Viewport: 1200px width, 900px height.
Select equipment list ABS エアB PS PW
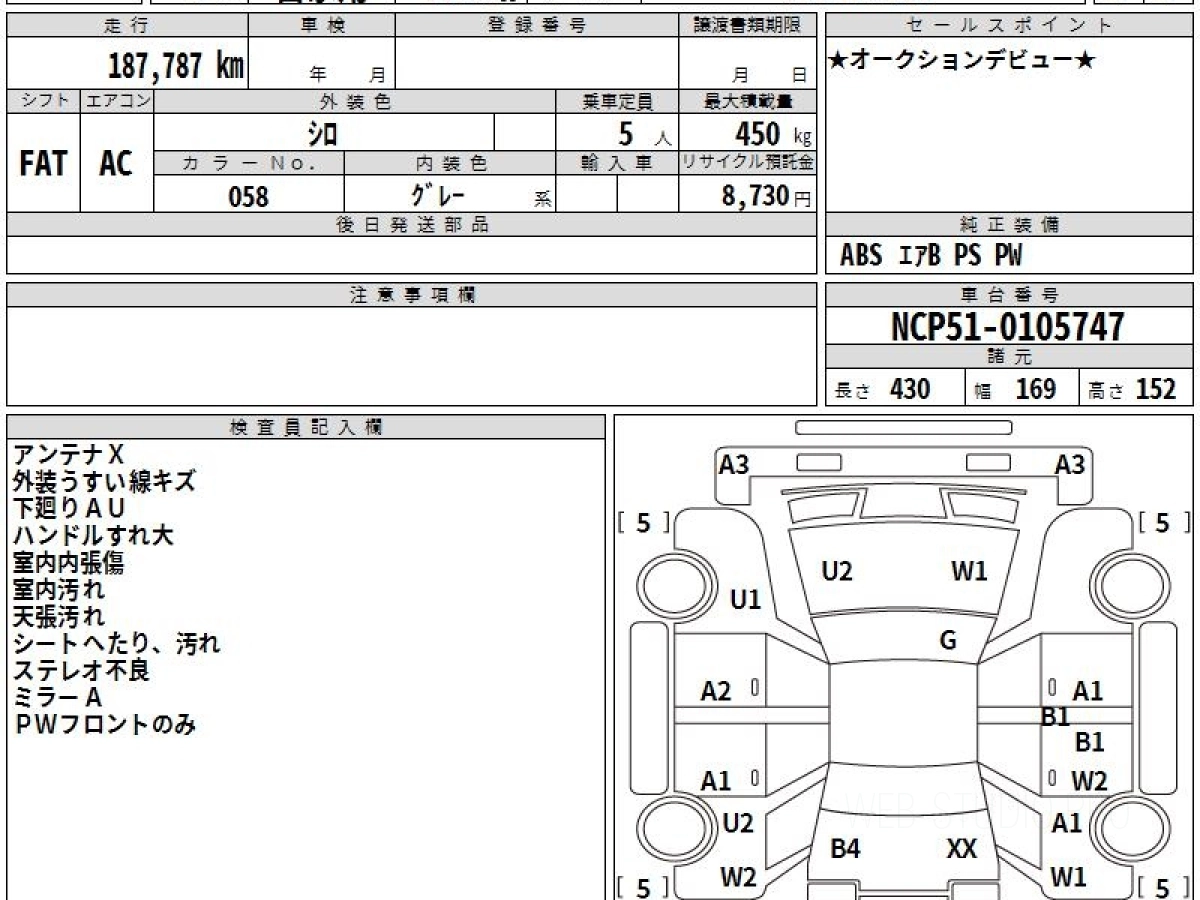pyautogui.click(x=931, y=256)
